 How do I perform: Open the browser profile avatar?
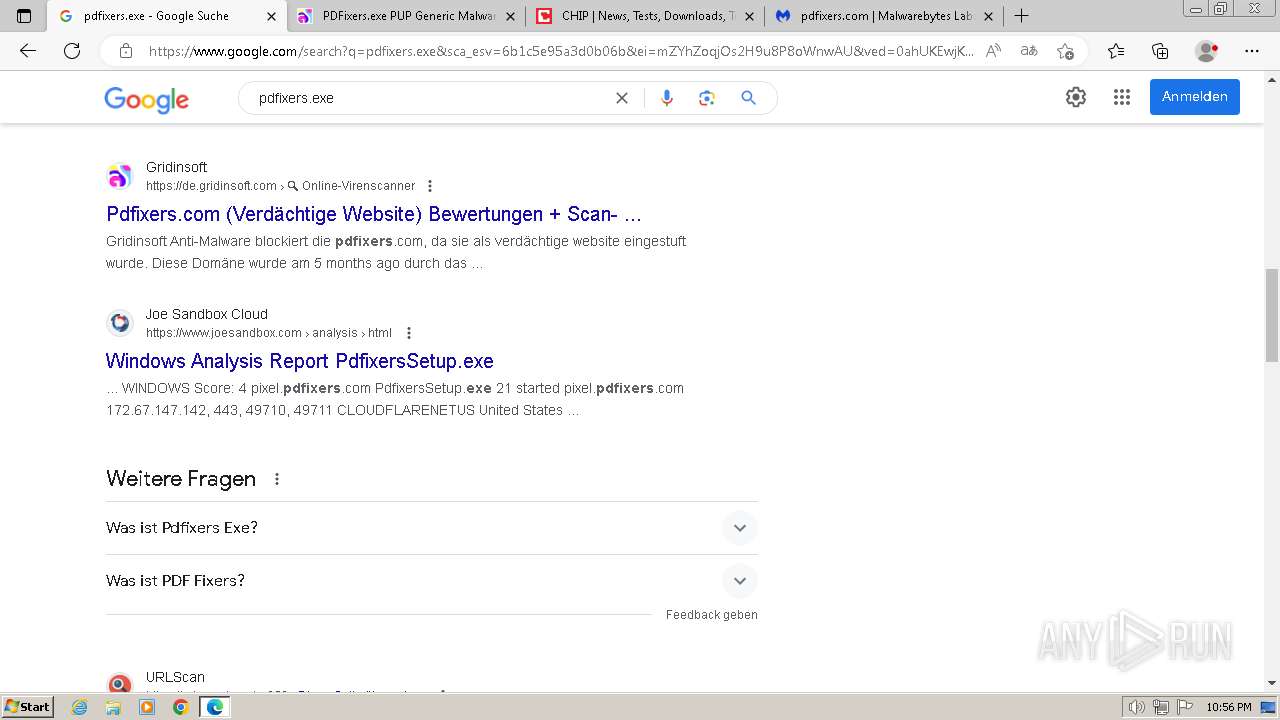pos(1207,51)
